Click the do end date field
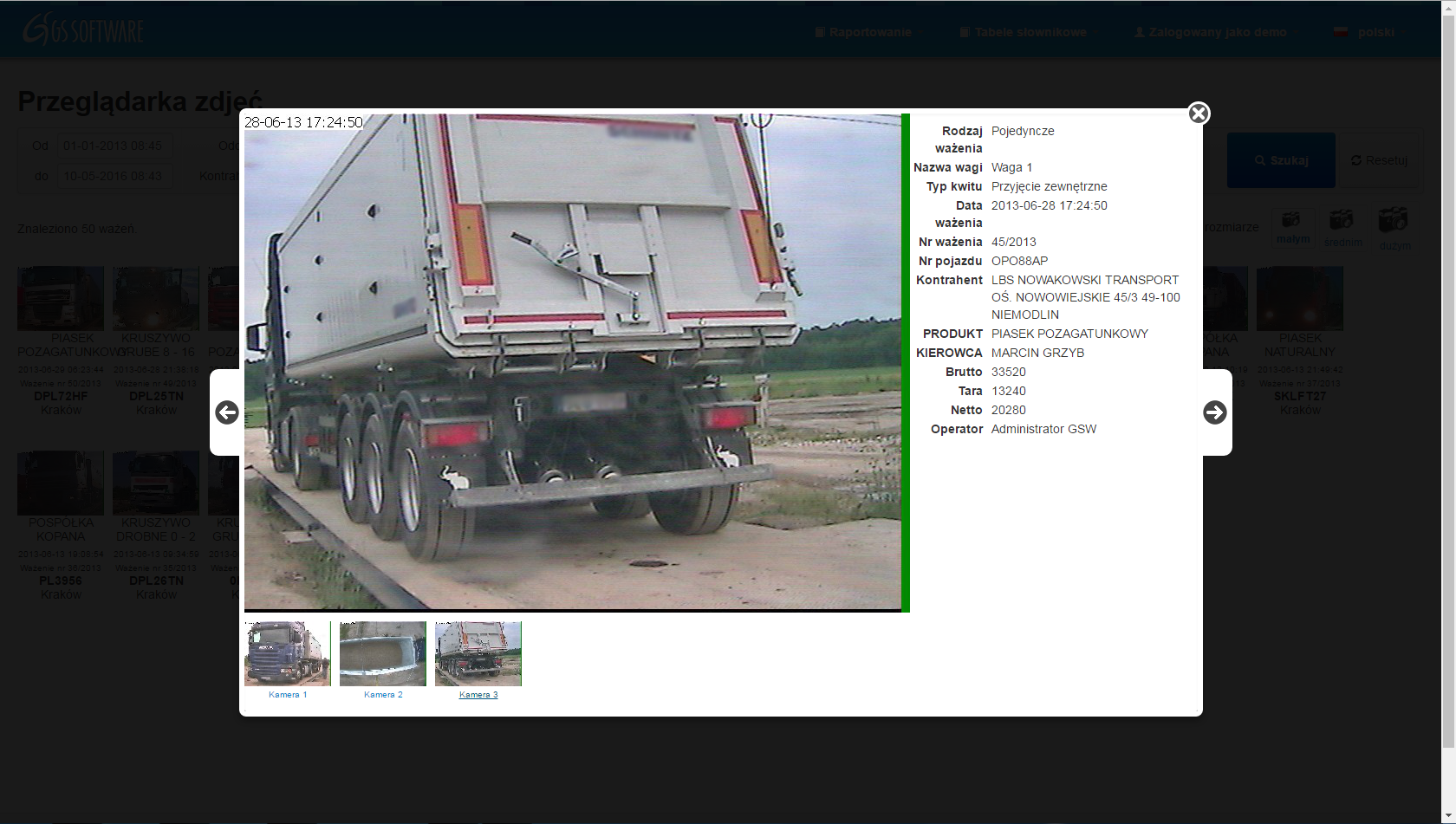 pos(114,176)
